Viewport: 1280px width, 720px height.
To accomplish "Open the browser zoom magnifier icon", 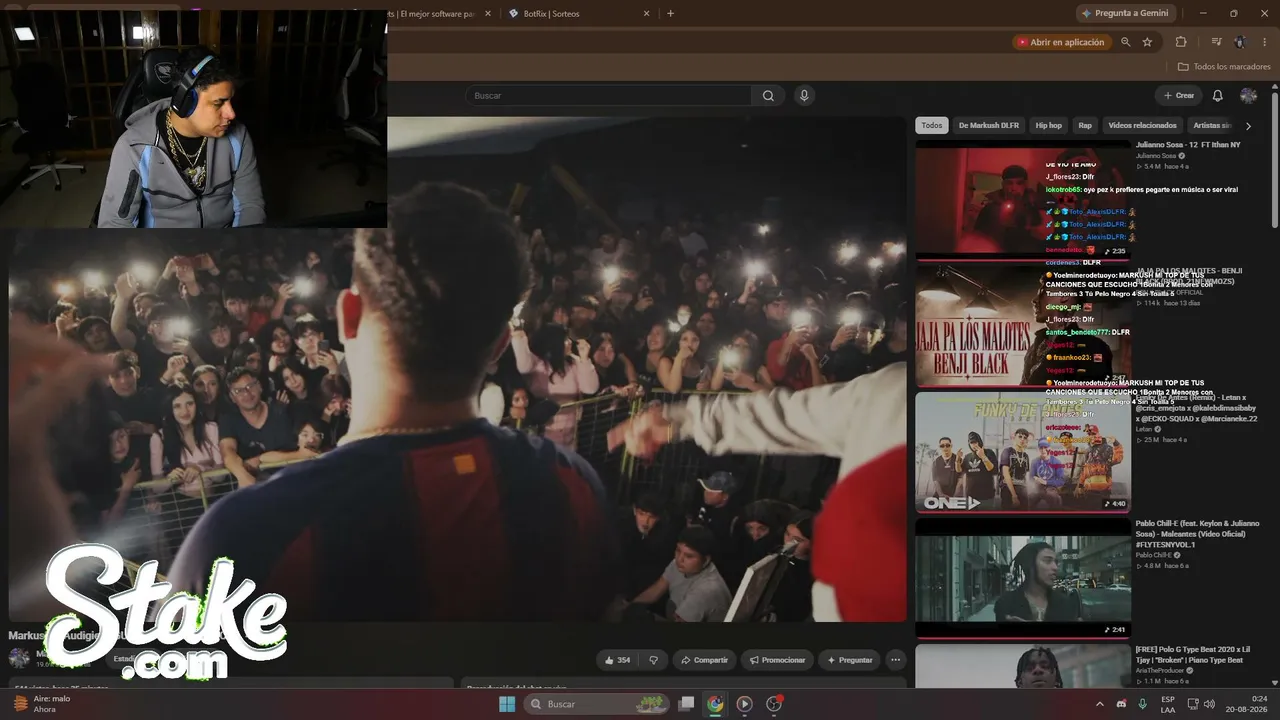I will click(1126, 42).
